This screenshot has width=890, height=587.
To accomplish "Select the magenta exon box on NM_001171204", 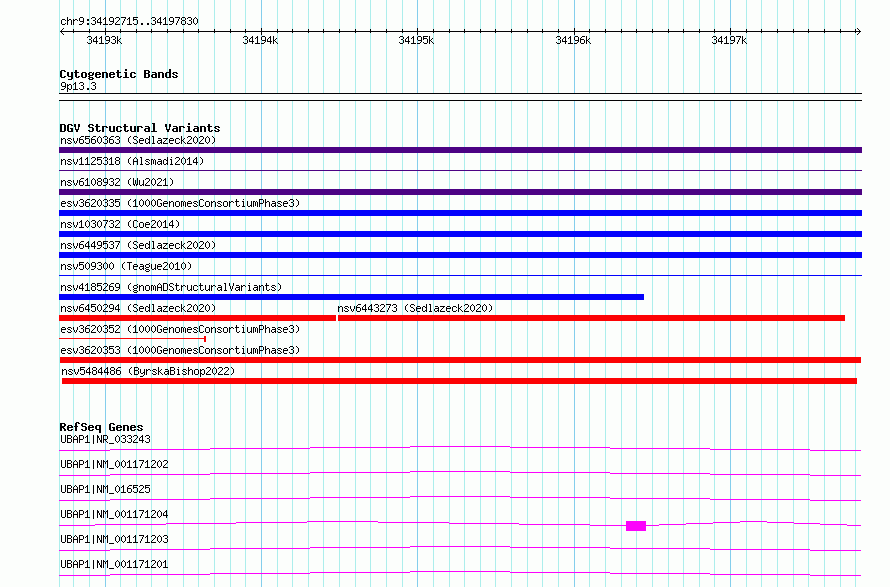I will [x=636, y=526].
